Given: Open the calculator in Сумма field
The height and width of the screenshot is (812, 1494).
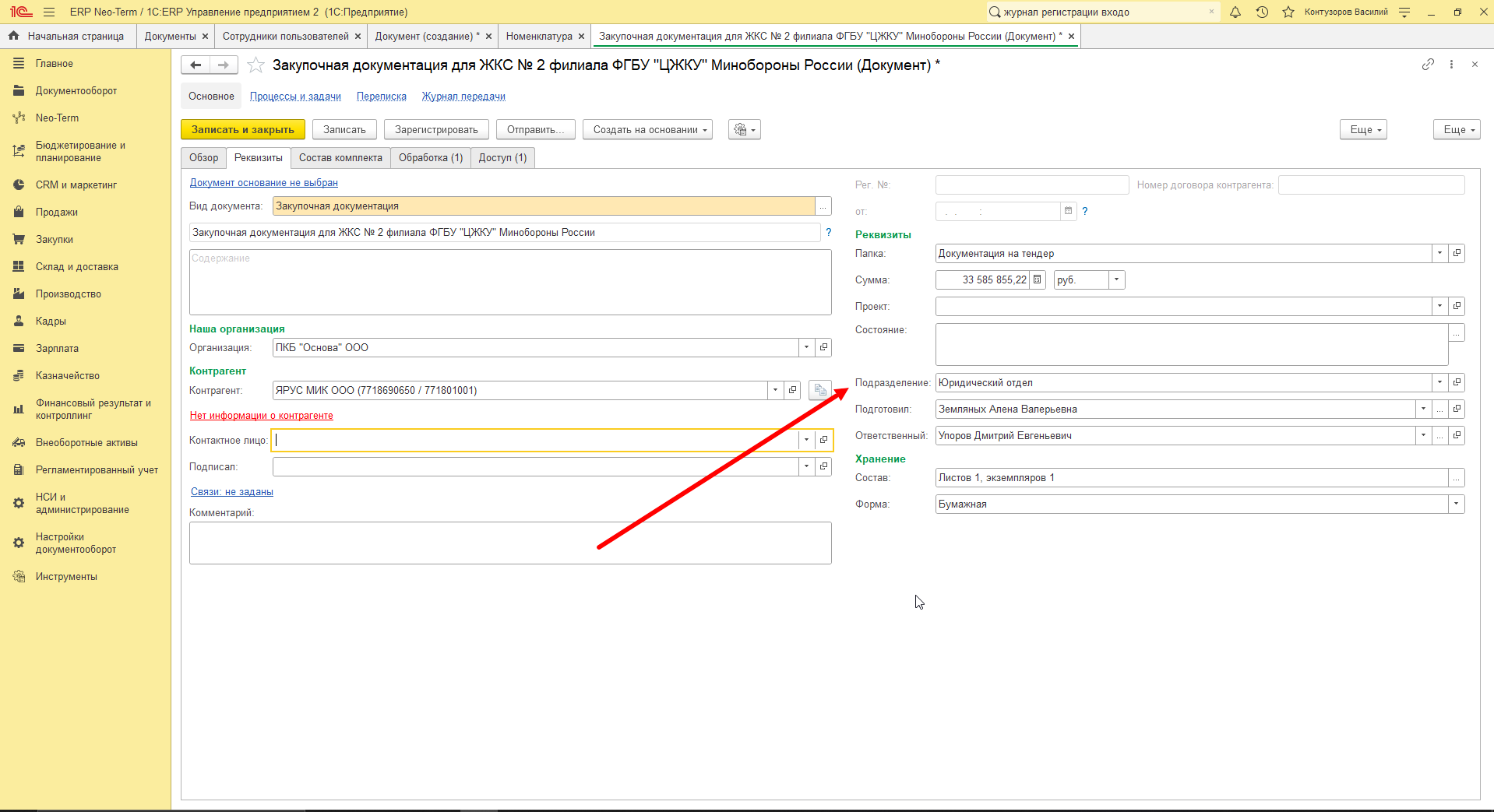Looking at the screenshot, I should [x=1037, y=279].
